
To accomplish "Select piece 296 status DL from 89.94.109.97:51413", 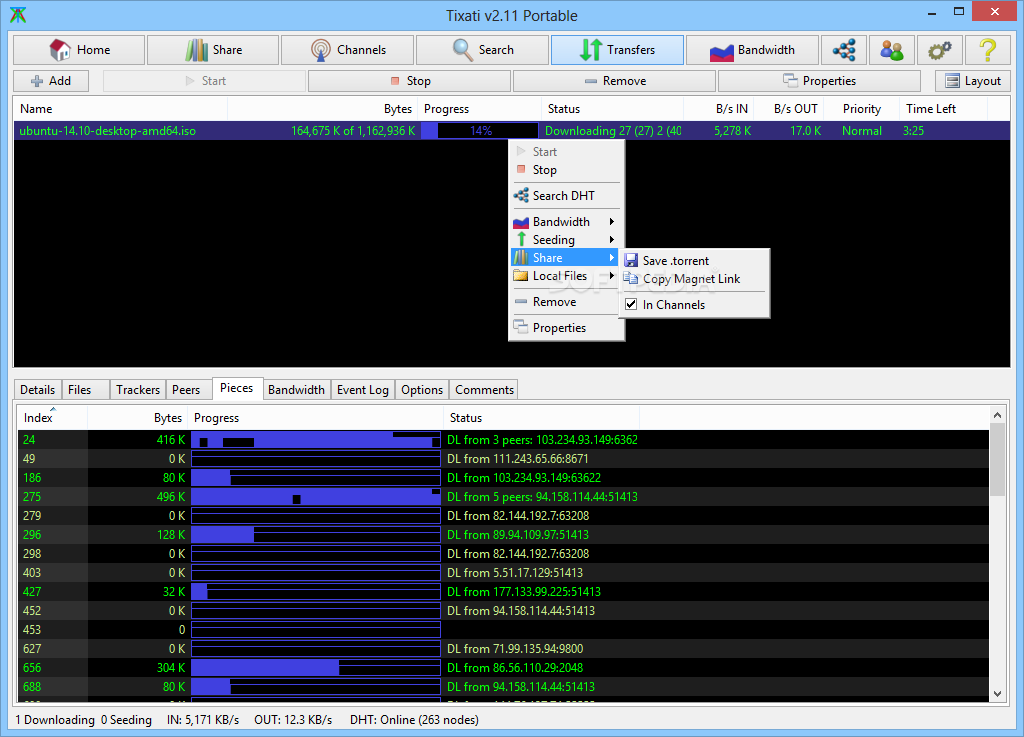I will (518, 535).
